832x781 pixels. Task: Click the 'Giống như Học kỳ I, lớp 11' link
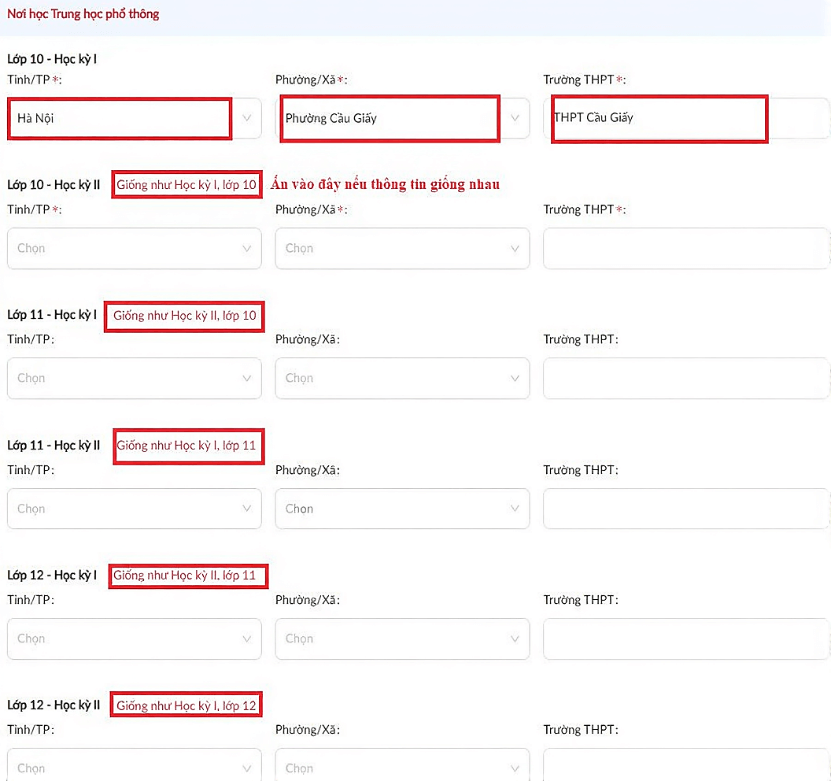point(187,446)
